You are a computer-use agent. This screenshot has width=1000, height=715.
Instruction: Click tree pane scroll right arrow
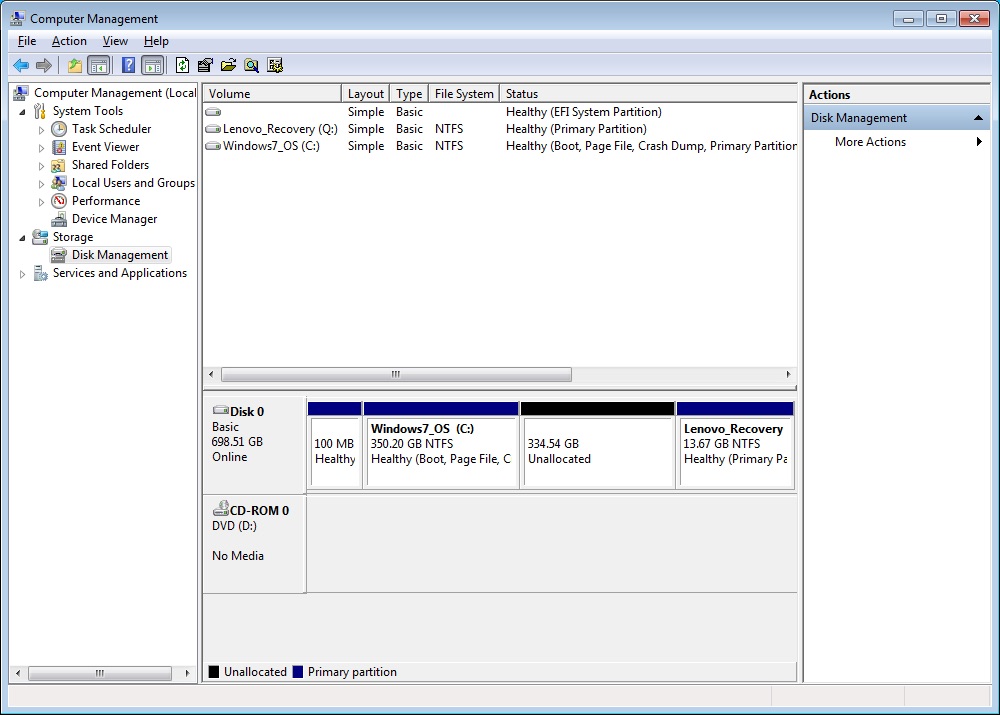click(x=187, y=673)
